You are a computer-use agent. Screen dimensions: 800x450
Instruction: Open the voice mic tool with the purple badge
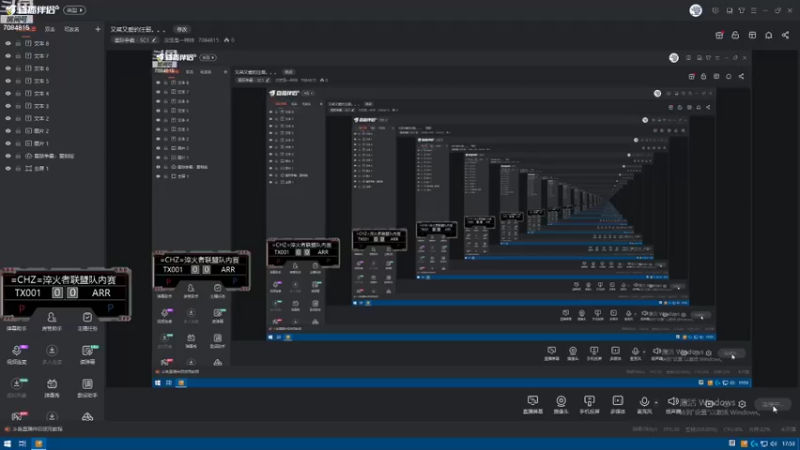(17, 355)
